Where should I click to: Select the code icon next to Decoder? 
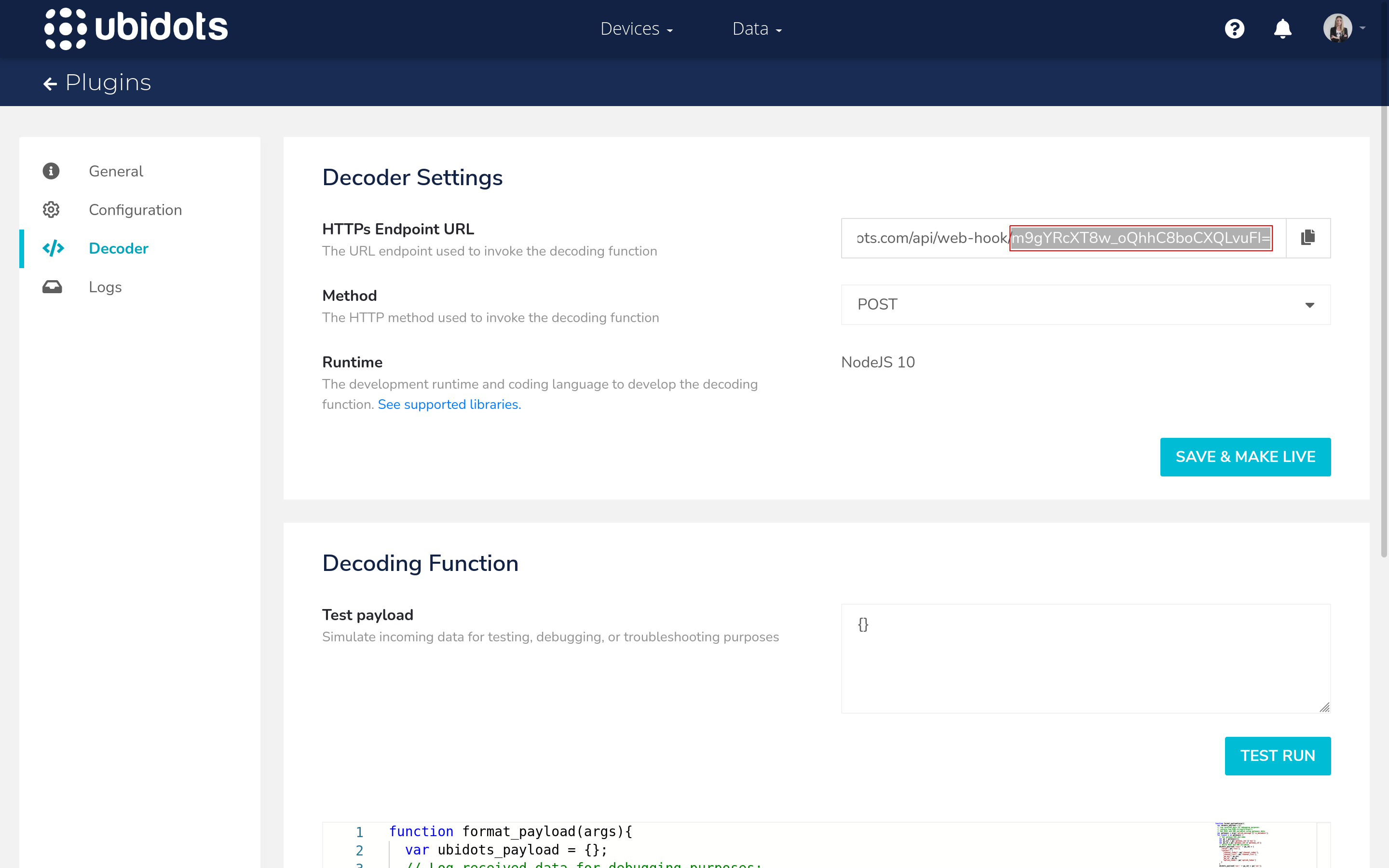point(52,248)
